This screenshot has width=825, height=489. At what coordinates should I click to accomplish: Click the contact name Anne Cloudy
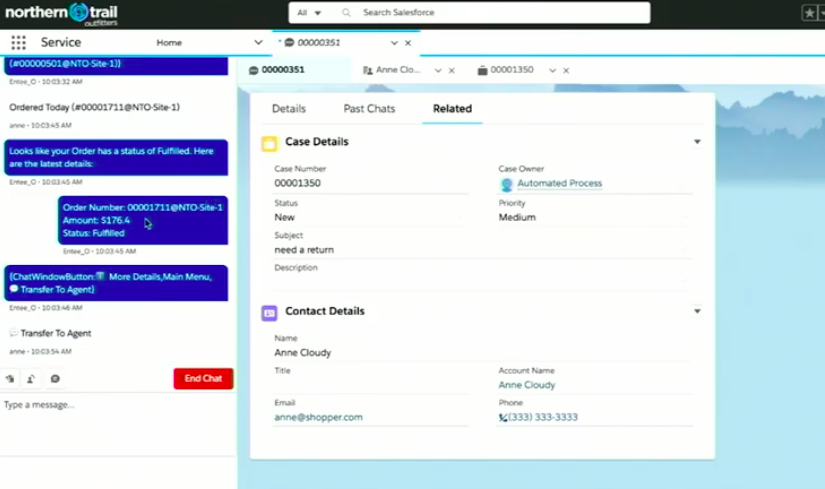point(303,353)
